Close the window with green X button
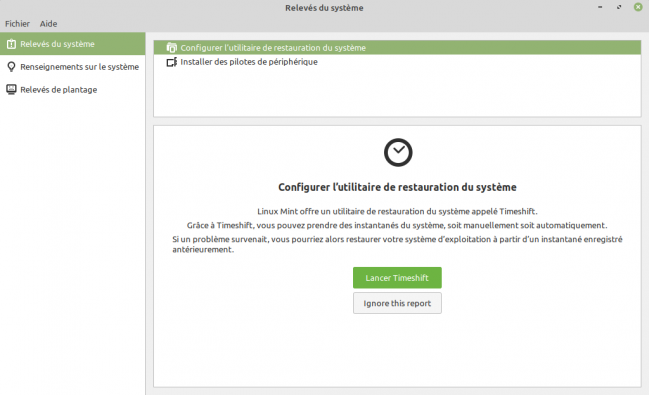Viewport: 649px width, 395px height. click(638, 7)
